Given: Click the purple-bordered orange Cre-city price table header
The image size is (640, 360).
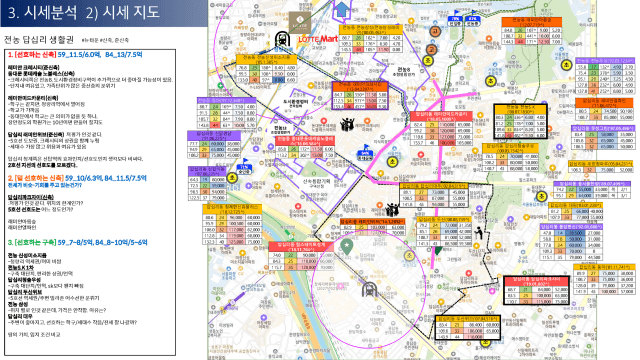Looking at the screenshot, I should click(x=360, y=87).
